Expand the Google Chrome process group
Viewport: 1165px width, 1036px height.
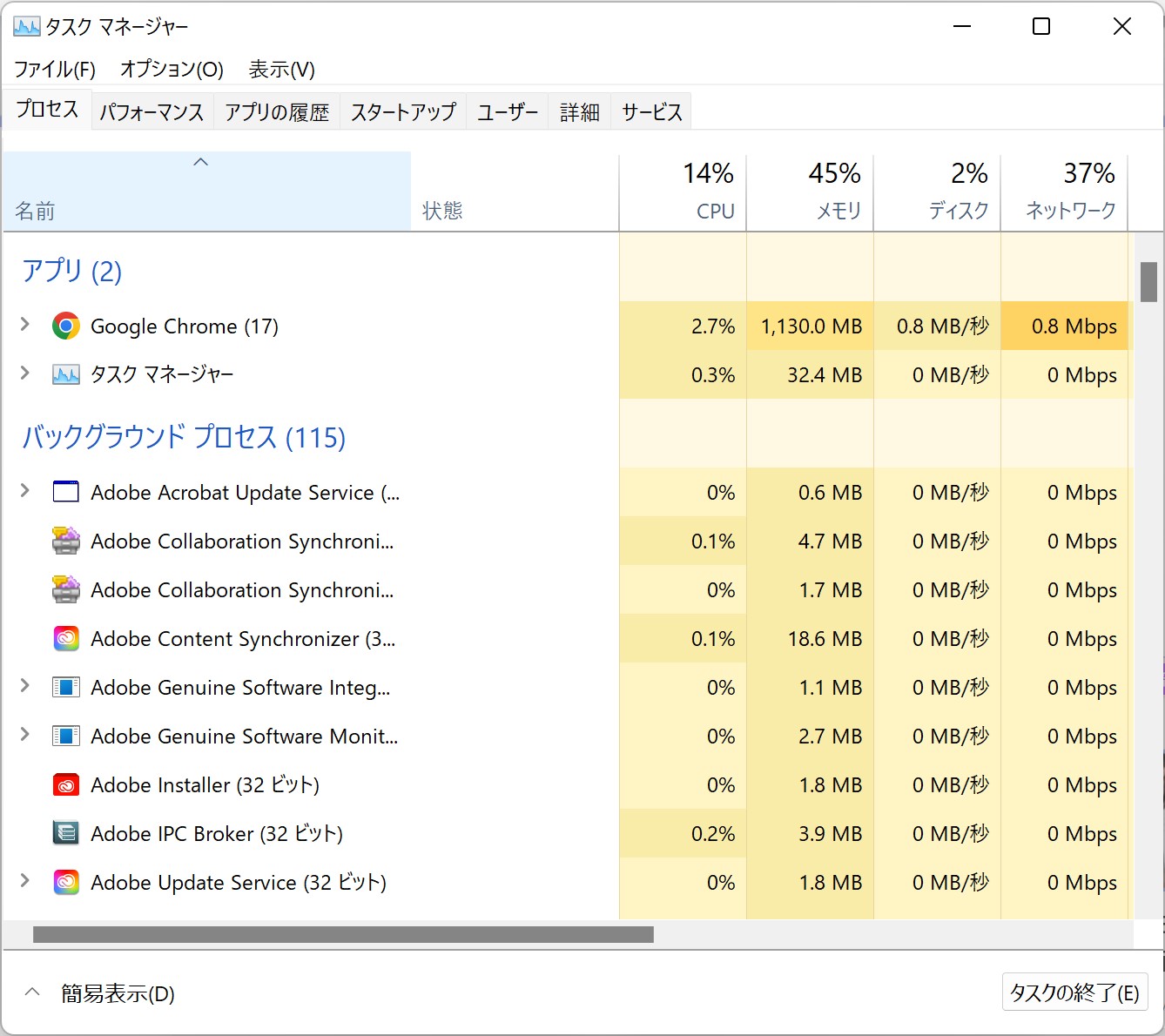coord(25,326)
